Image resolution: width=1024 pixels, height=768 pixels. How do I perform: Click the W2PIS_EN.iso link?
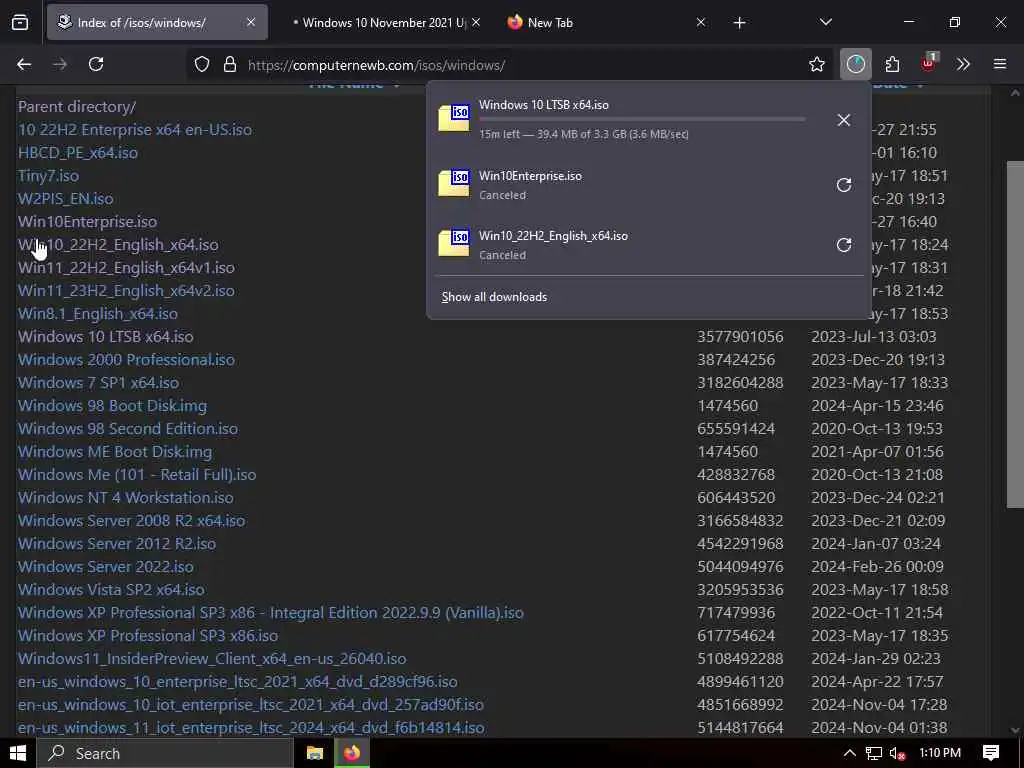[x=65, y=199]
